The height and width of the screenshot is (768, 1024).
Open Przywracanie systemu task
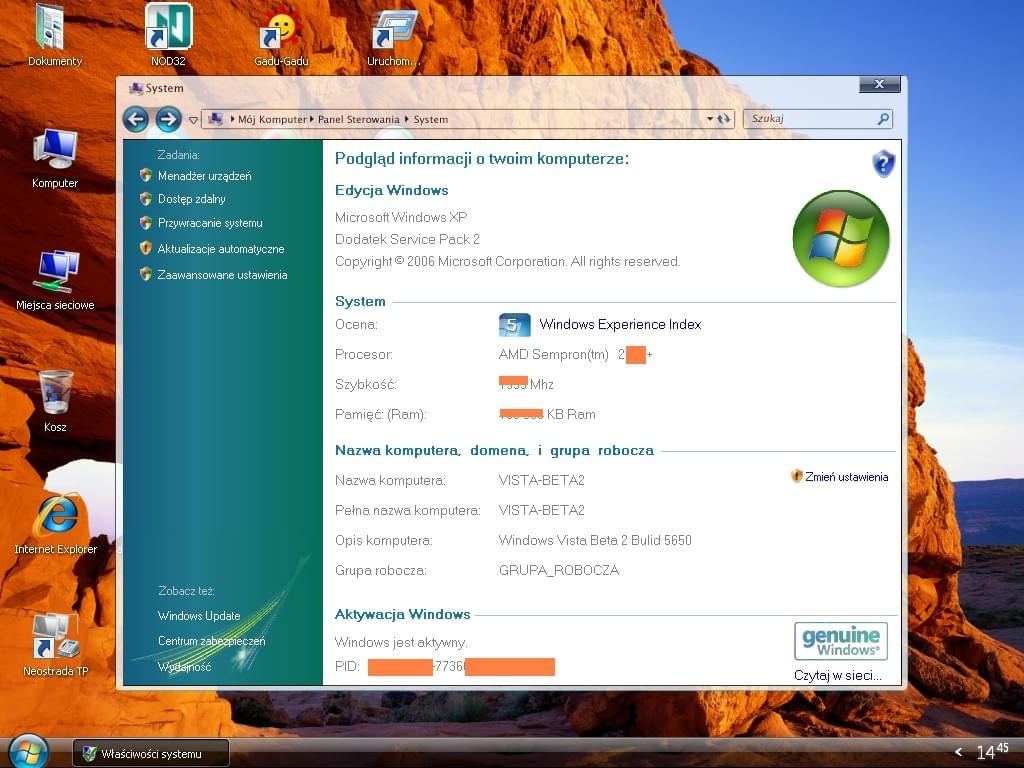pos(210,223)
